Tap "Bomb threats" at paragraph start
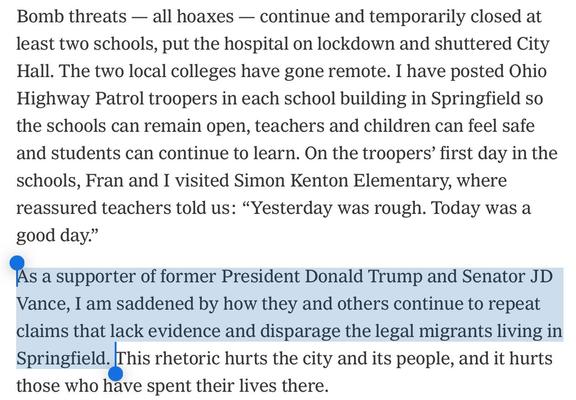The image size is (576, 400). [72, 17]
